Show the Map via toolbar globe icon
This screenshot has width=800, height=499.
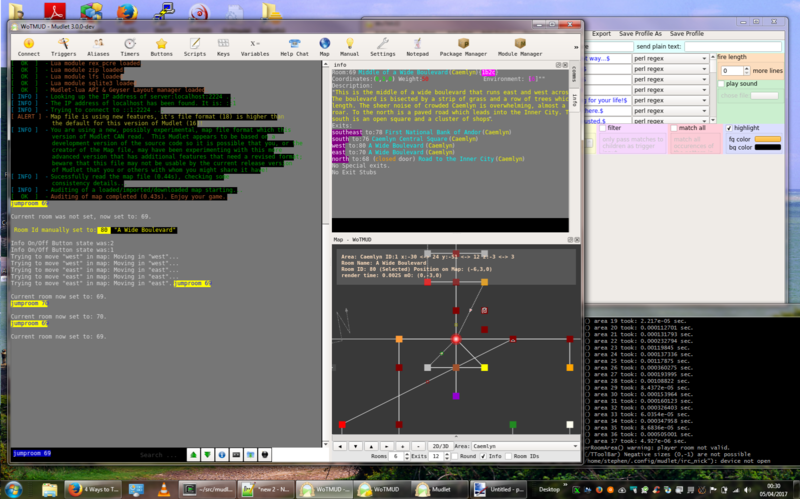click(324, 47)
